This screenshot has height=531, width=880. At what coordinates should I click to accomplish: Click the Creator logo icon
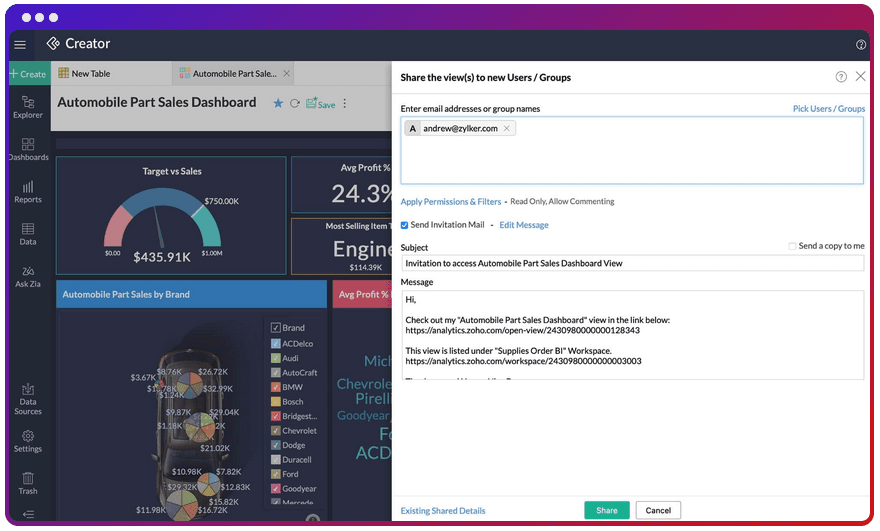[53, 43]
